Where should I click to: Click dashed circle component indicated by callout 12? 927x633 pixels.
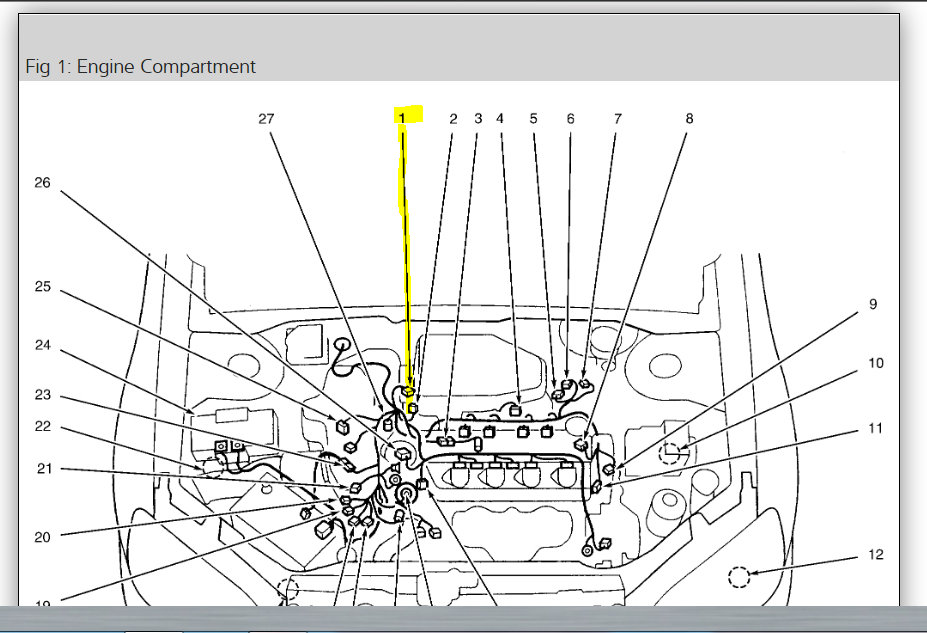tap(739, 577)
